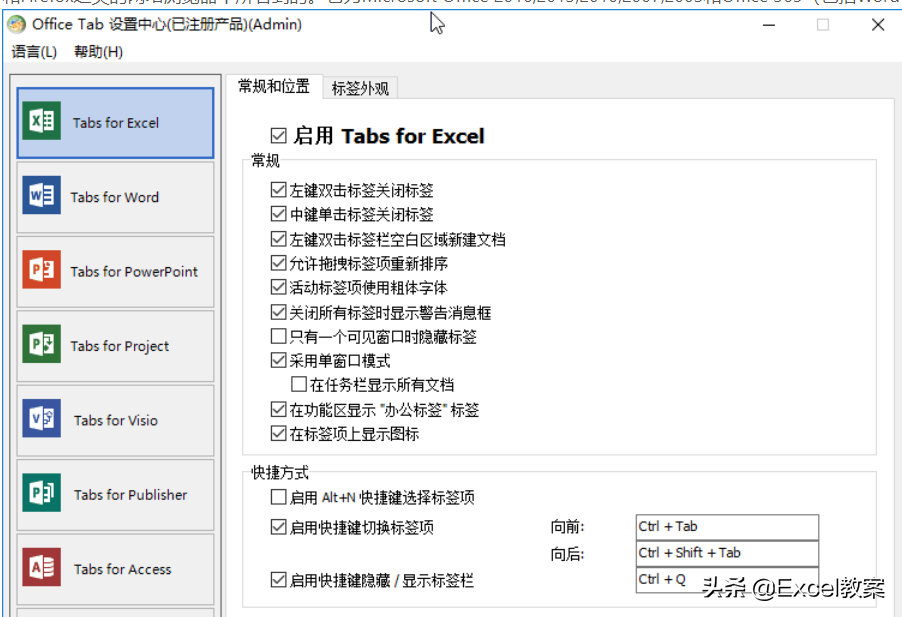Enable Alt+N 快捷键选择标签项 checkbox
This screenshot has width=902, height=617.
pyautogui.click(x=278, y=497)
